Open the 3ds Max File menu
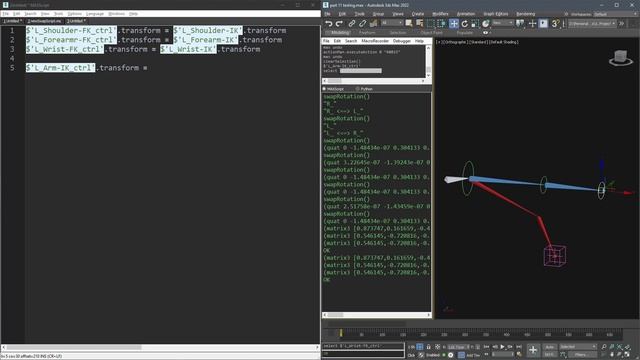Viewport: 640px width, 360px height. pos(327,14)
